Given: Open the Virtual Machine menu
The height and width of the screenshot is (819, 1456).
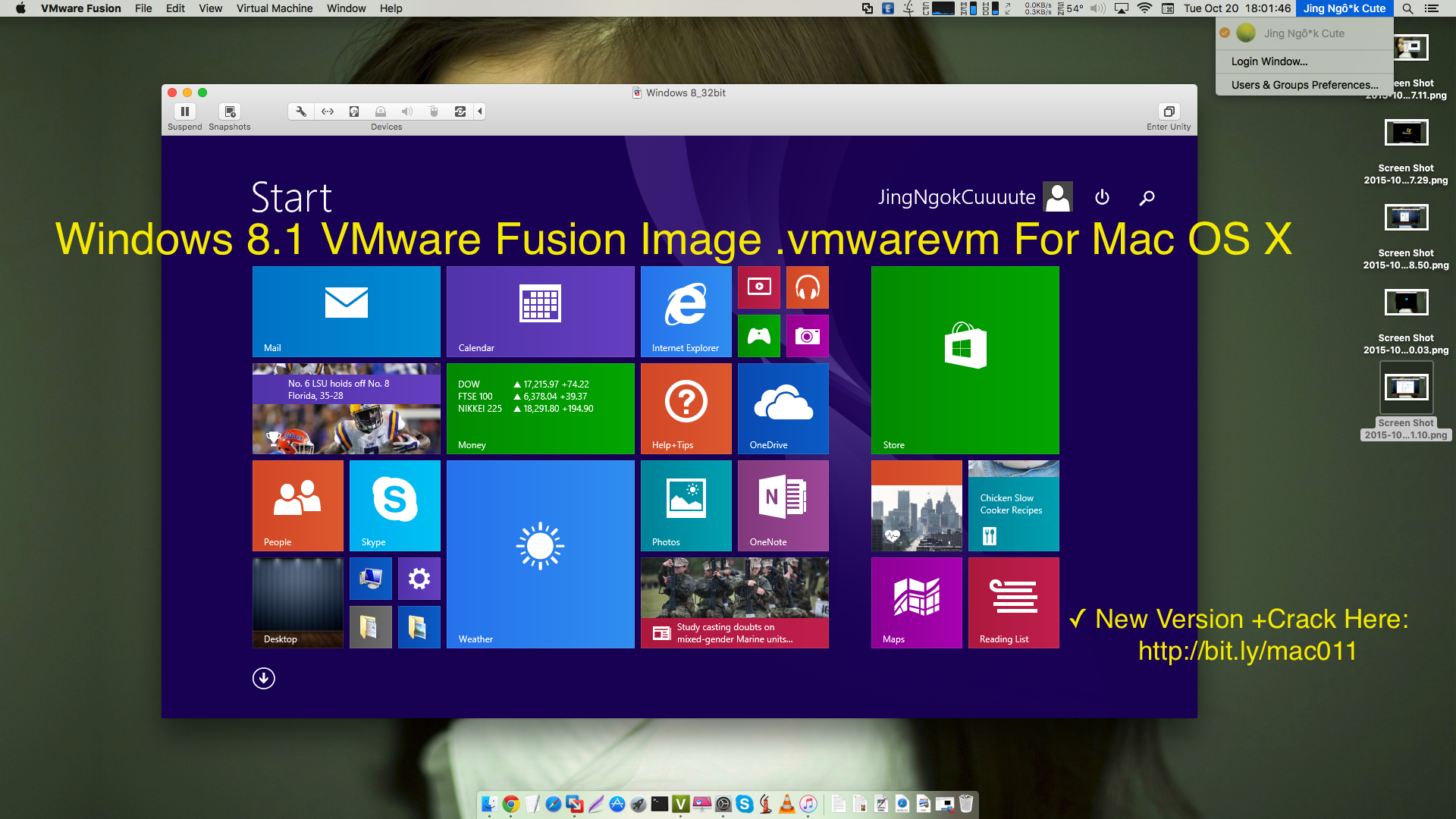Looking at the screenshot, I should point(274,8).
